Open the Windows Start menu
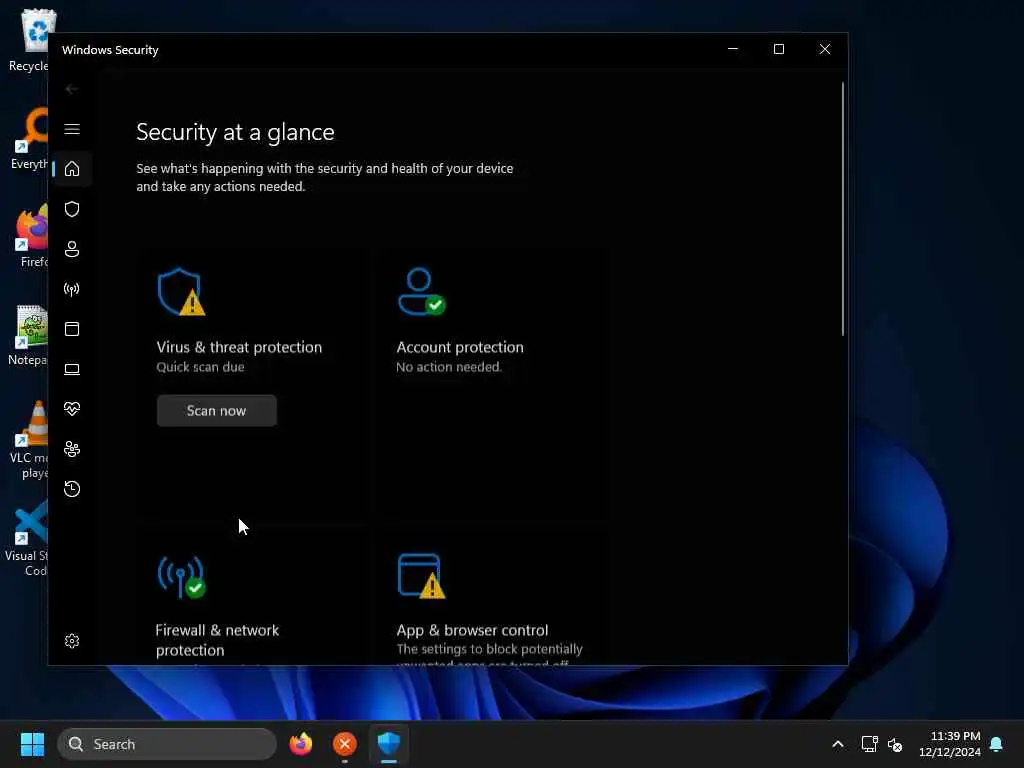Viewport: 1024px width, 768px height. pos(32,744)
